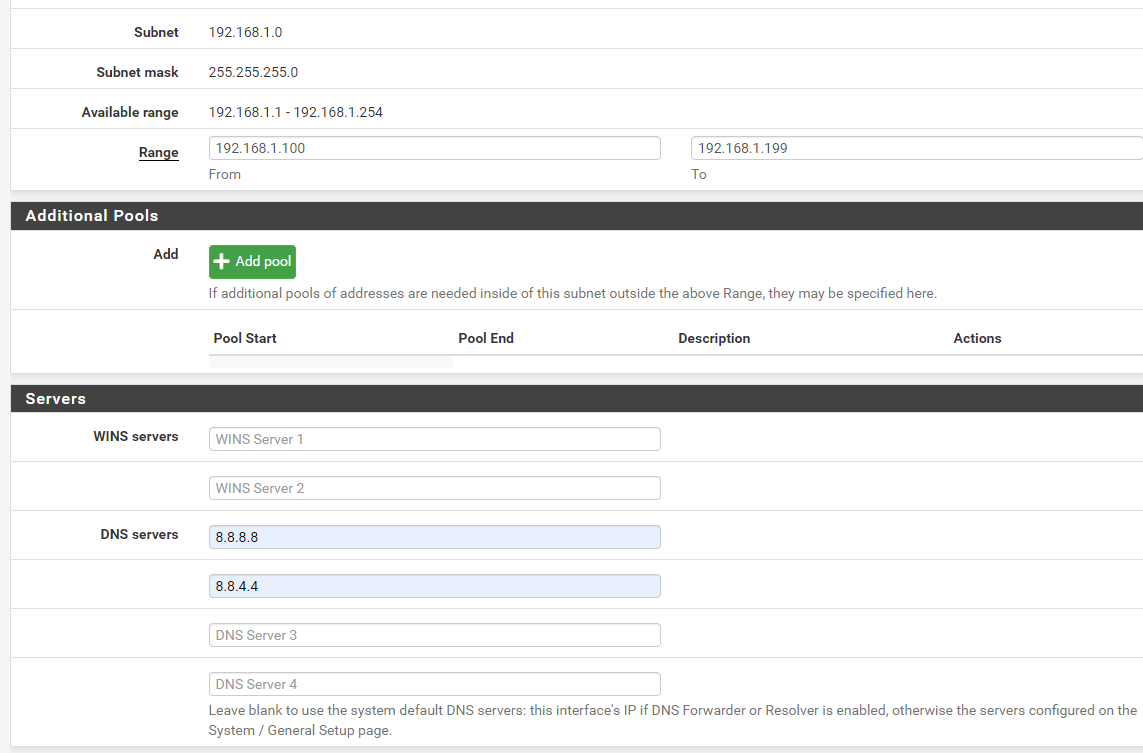This screenshot has width=1143, height=753.
Task: Click the Actions column header
Action: (977, 338)
